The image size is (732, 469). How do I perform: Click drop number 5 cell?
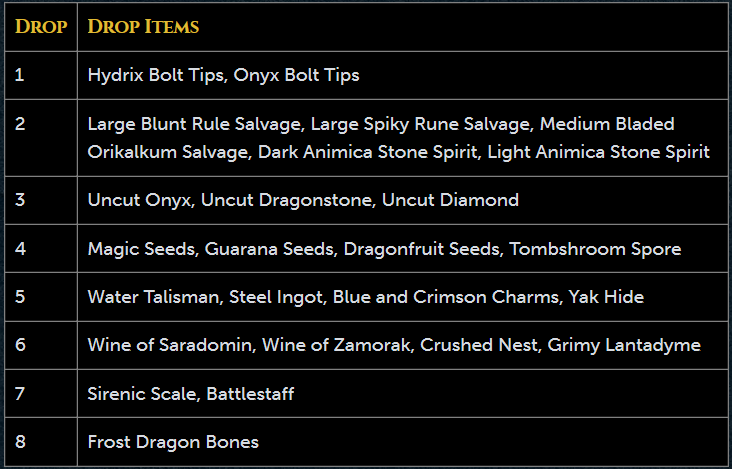41,297
